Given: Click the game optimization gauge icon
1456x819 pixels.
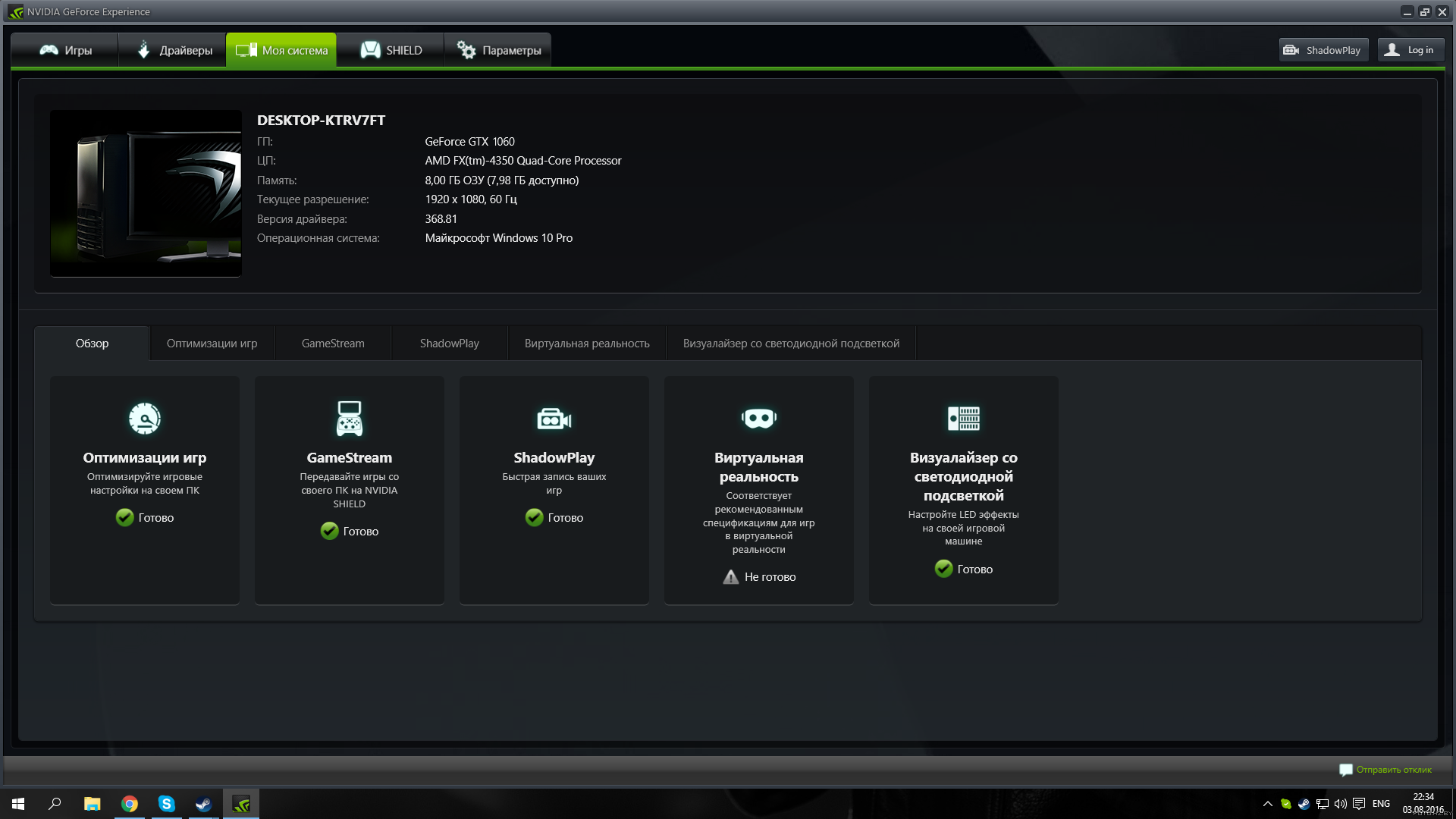Looking at the screenshot, I should (x=145, y=418).
